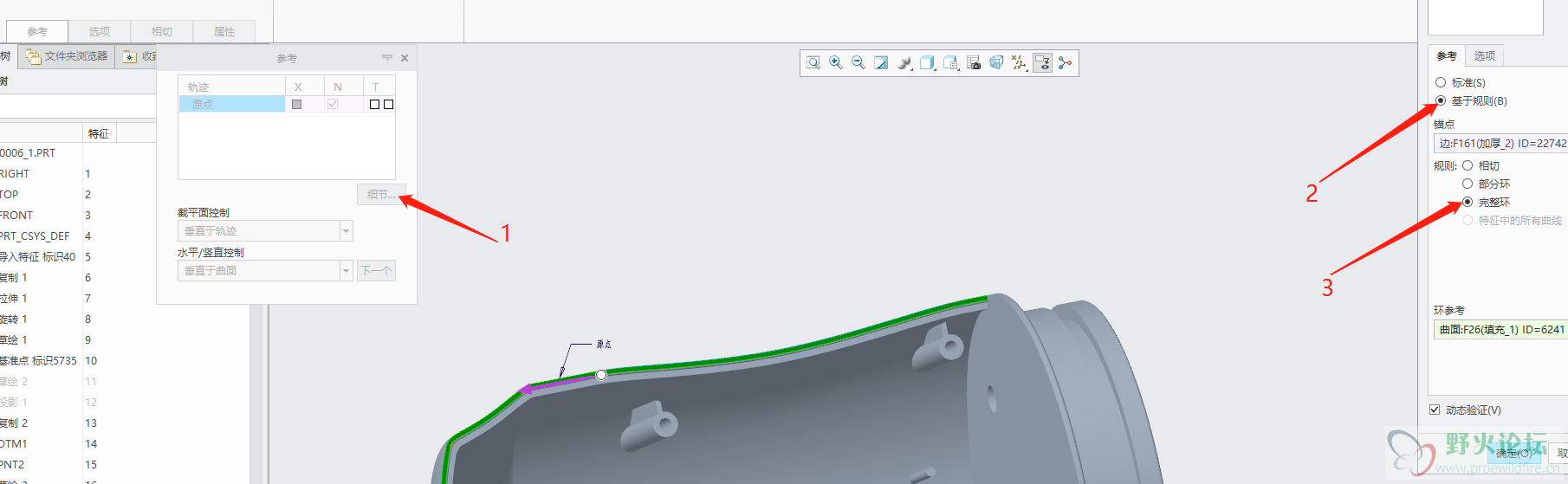The image size is (1568, 484).
Task: Click the Repaint screen icon
Action: coord(881,62)
